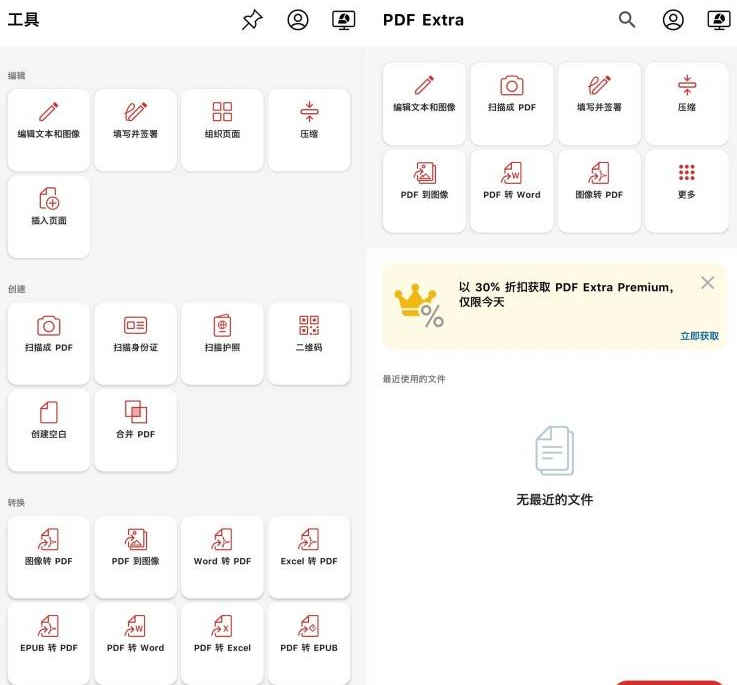Open 插入页面 tool

tap(49, 217)
